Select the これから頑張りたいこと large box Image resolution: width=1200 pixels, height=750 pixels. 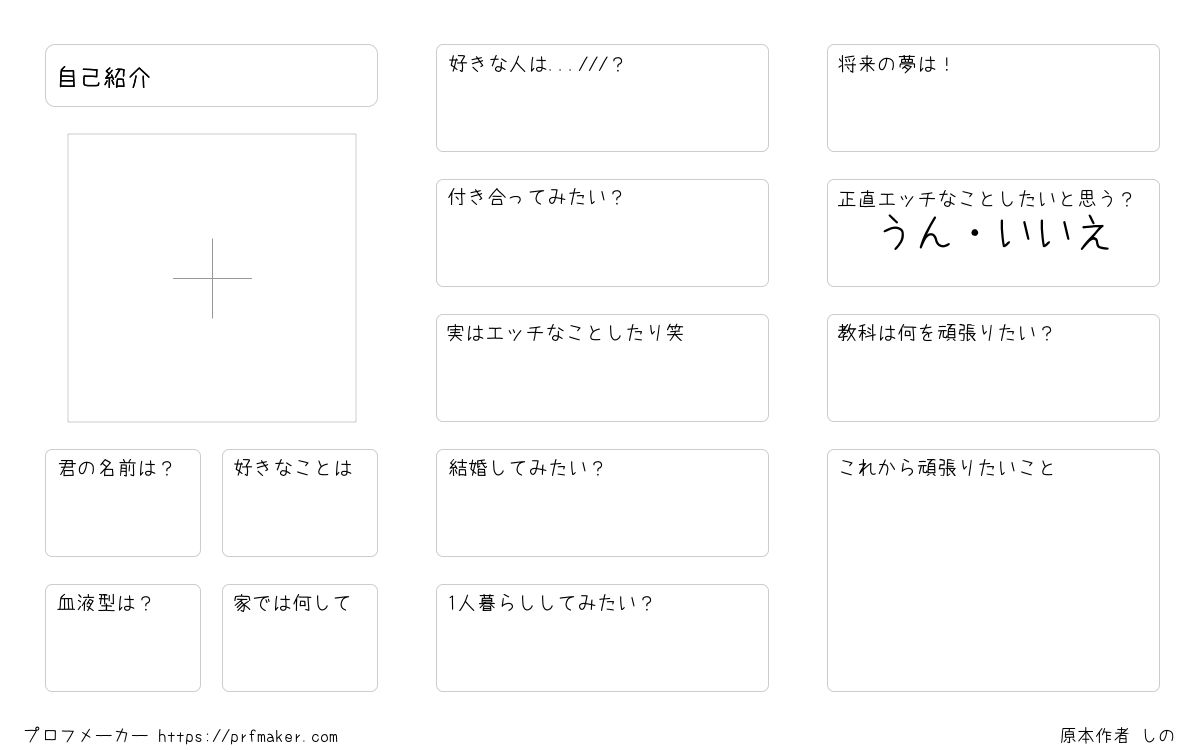click(x=993, y=570)
